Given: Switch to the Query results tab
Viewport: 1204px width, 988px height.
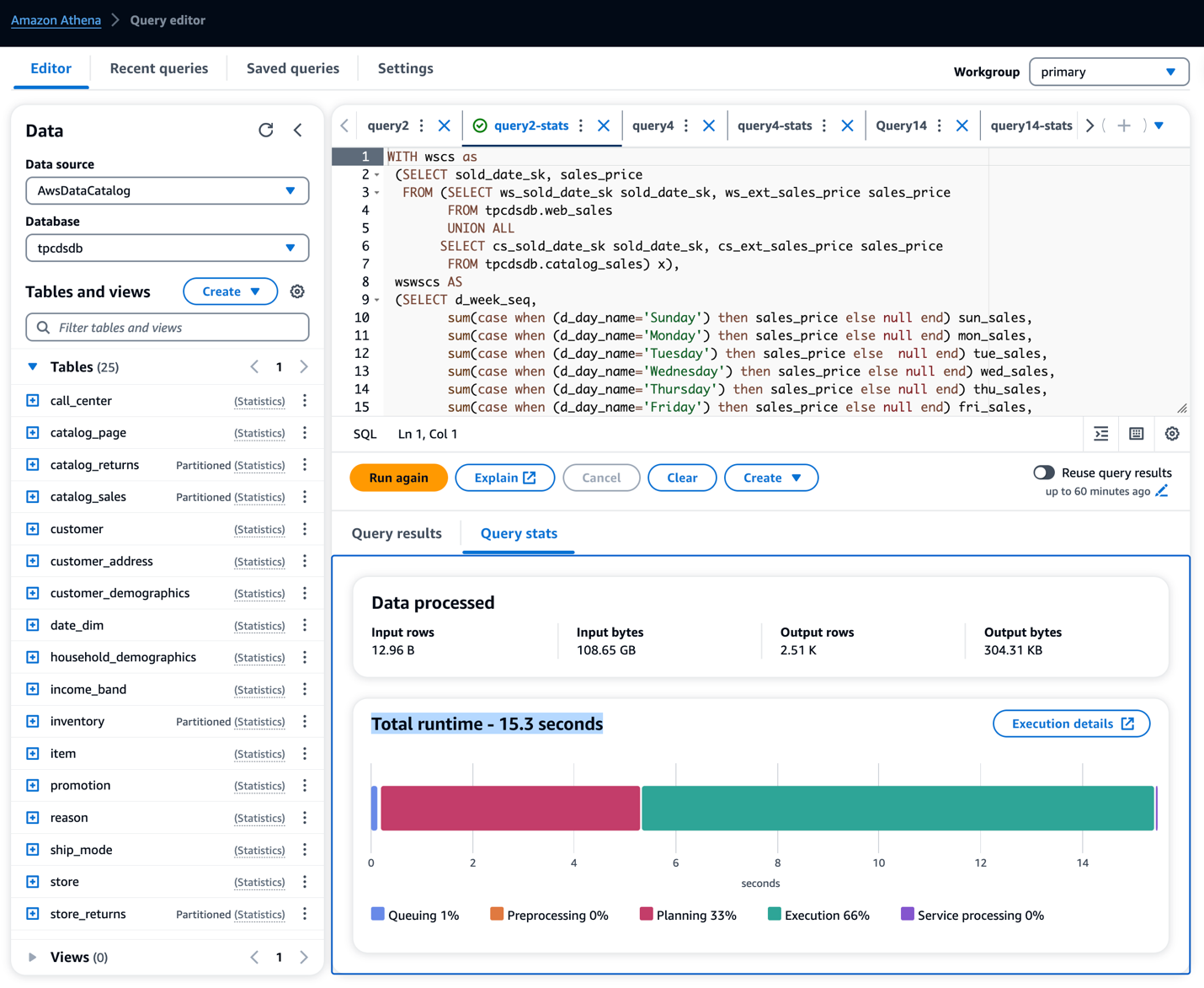Looking at the screenshot, I should [397, 533].
